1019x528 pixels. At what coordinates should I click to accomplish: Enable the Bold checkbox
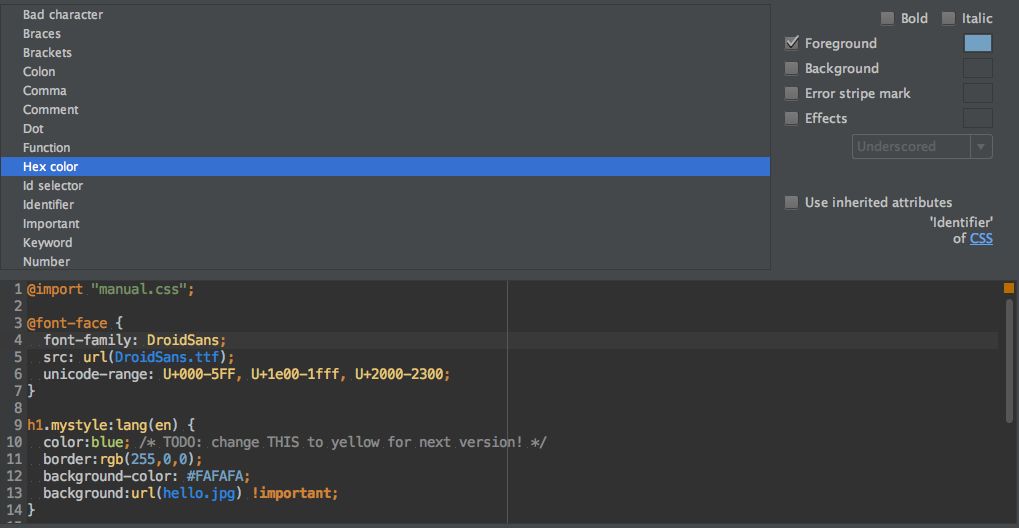(887, 19)
